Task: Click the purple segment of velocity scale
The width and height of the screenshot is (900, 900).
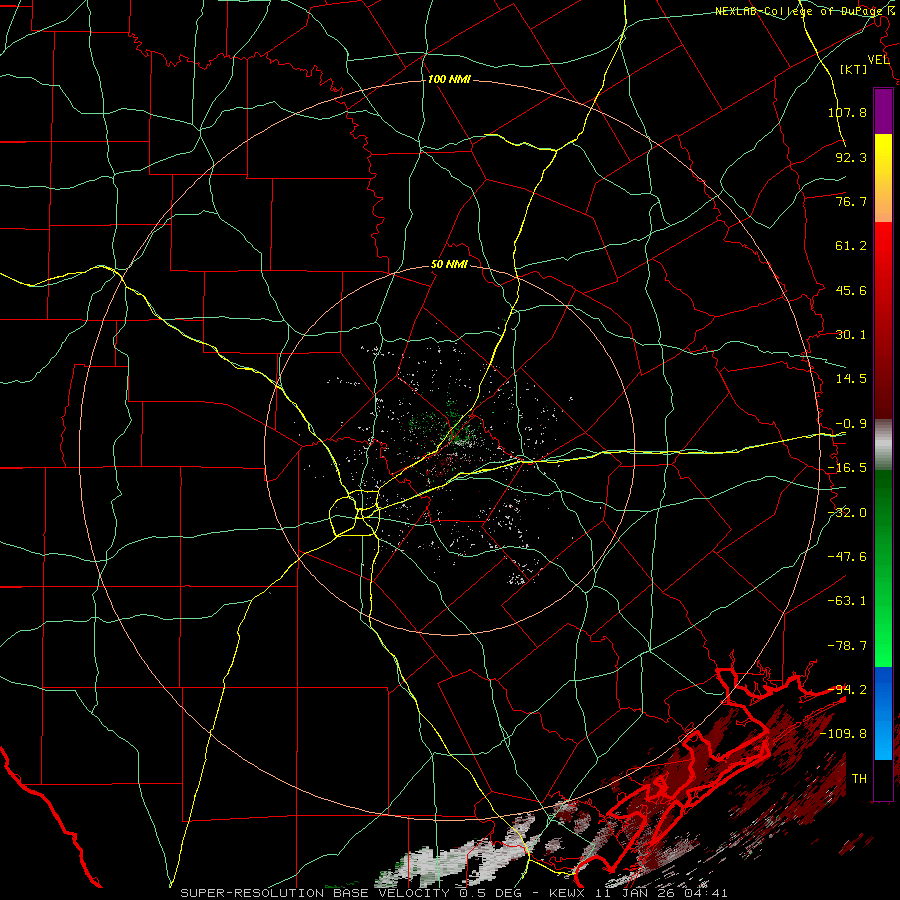Action: pos(883,111)
